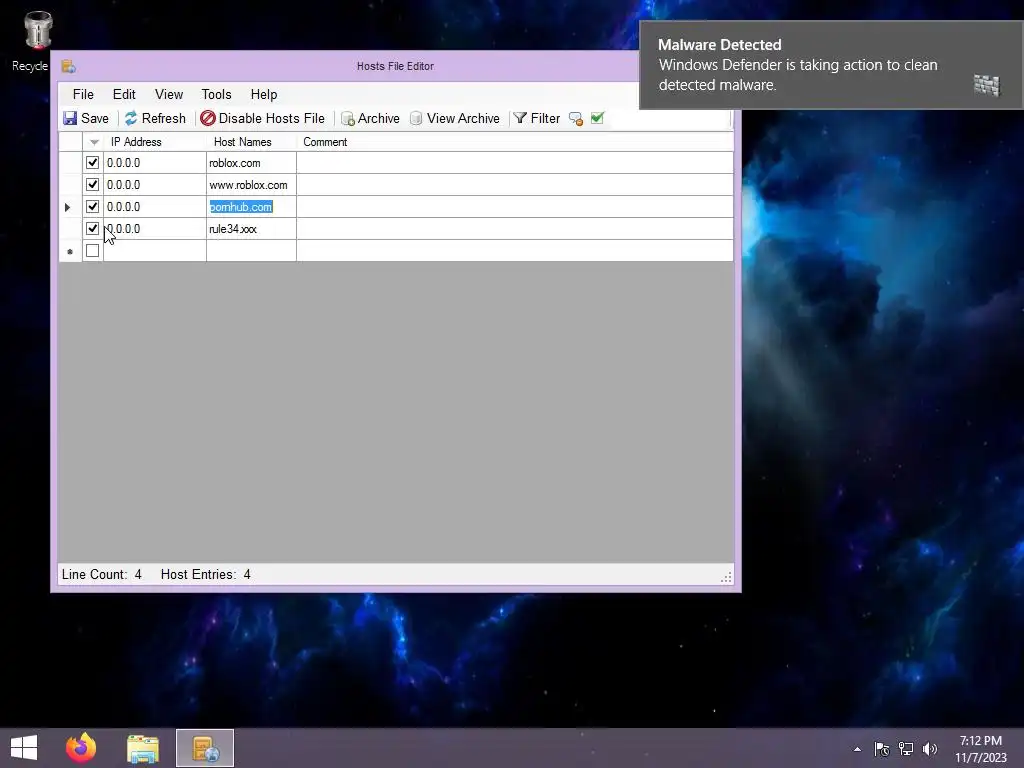The width and height of the screenshot is (1024, 768).
Task: Refresh the hosts file list
Action: [155, 118]
